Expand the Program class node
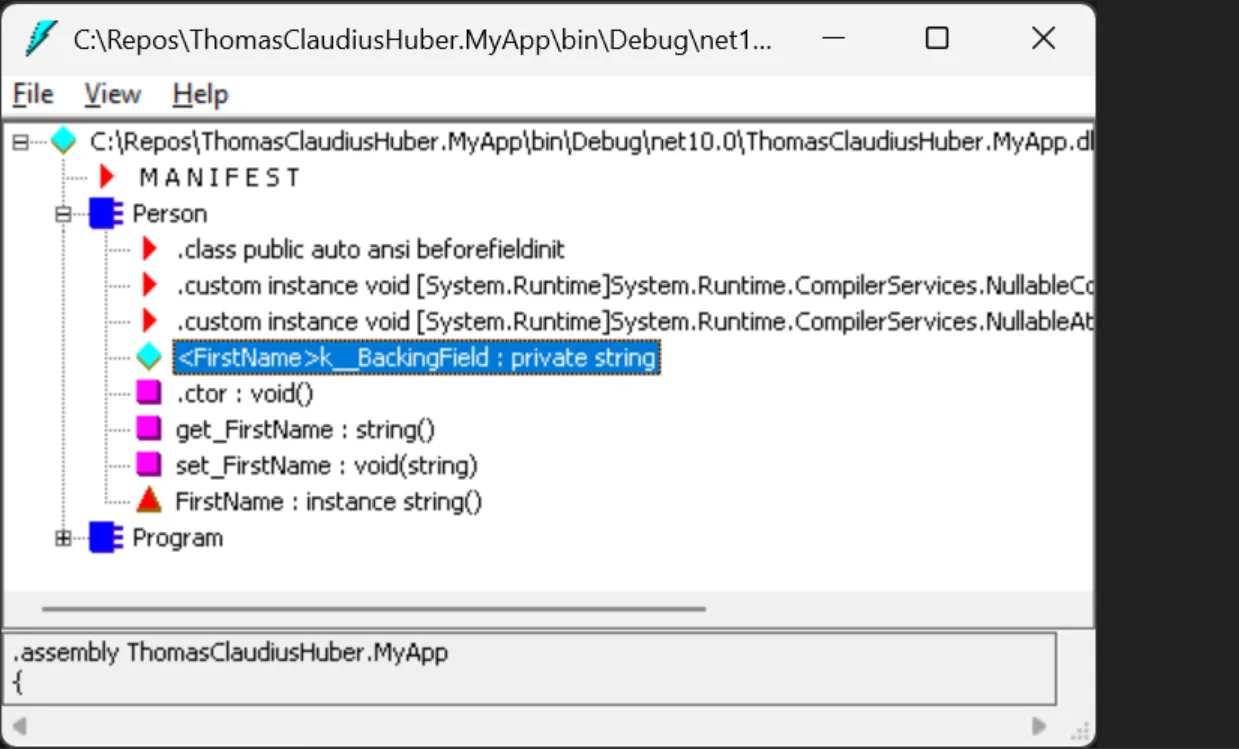 pyautogui.click(x=64, y=538)
